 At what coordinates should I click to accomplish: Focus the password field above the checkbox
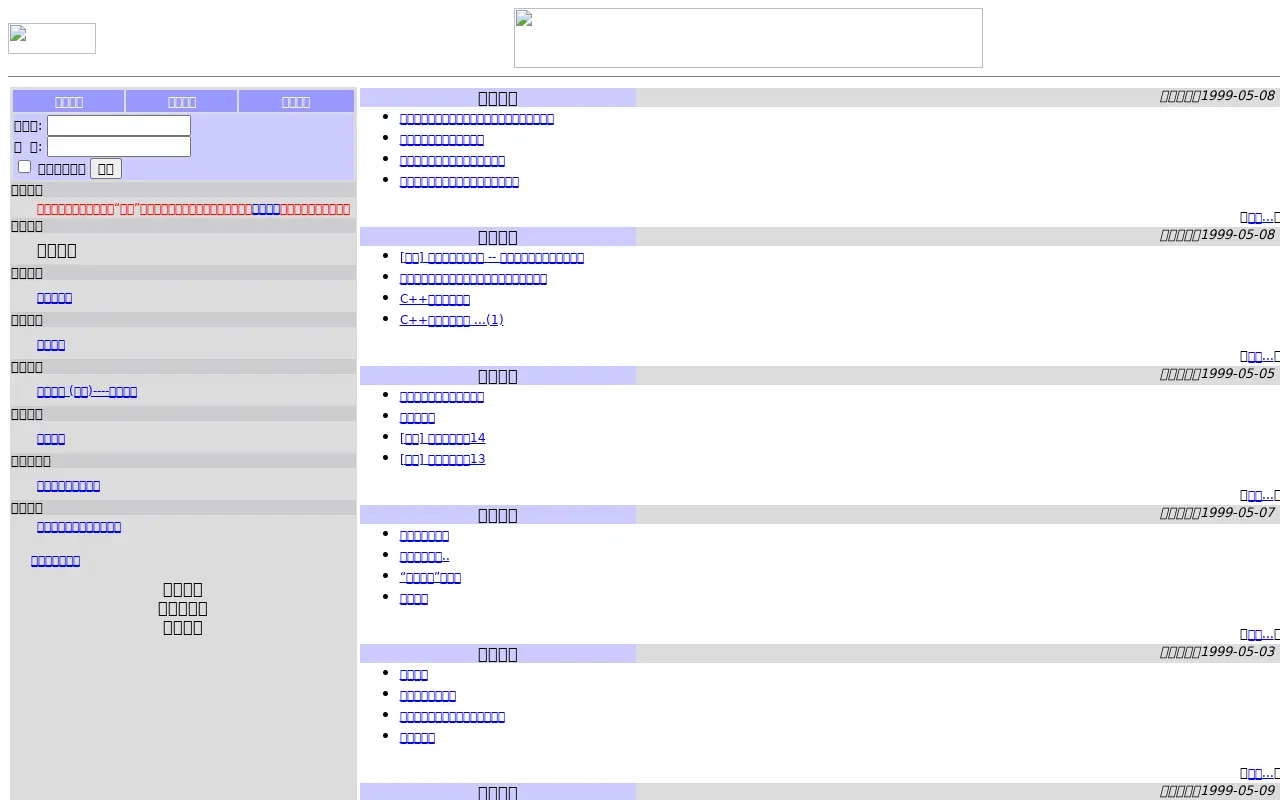pyautogui.click(x=119, y=147)
